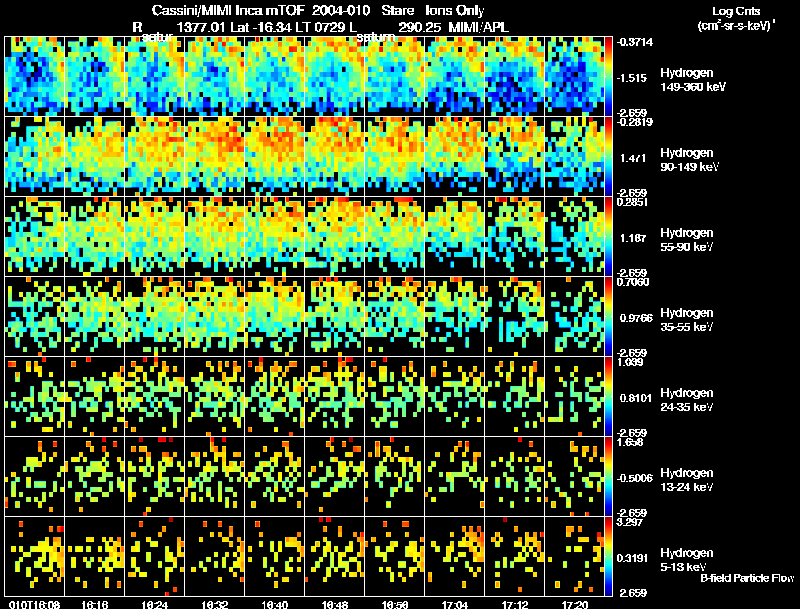Click the 16:56 time axis label
Viewport: 800px width, 609px height.
(x=394, y=604)
